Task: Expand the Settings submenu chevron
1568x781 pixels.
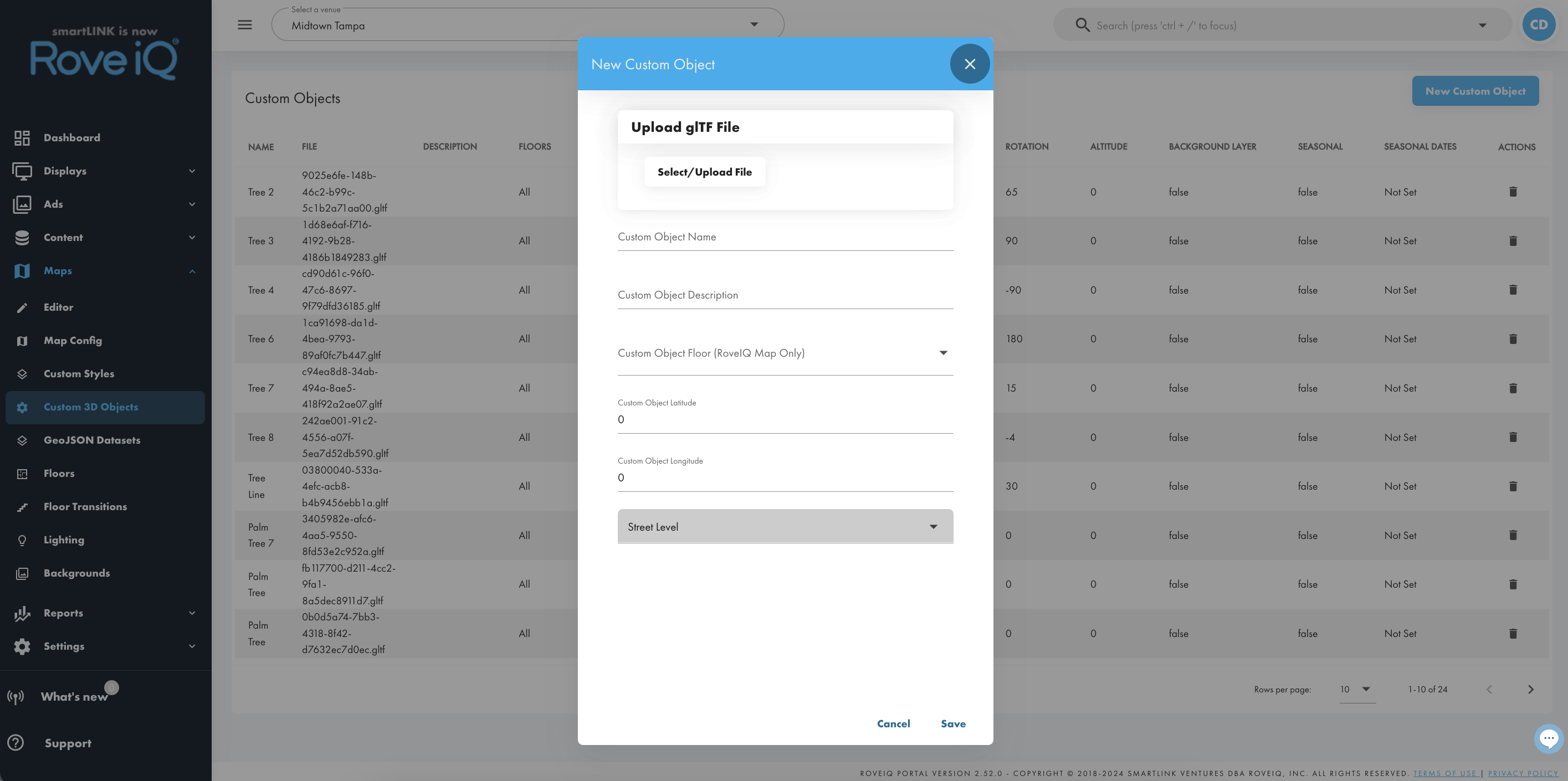Action: pos(192,646)
